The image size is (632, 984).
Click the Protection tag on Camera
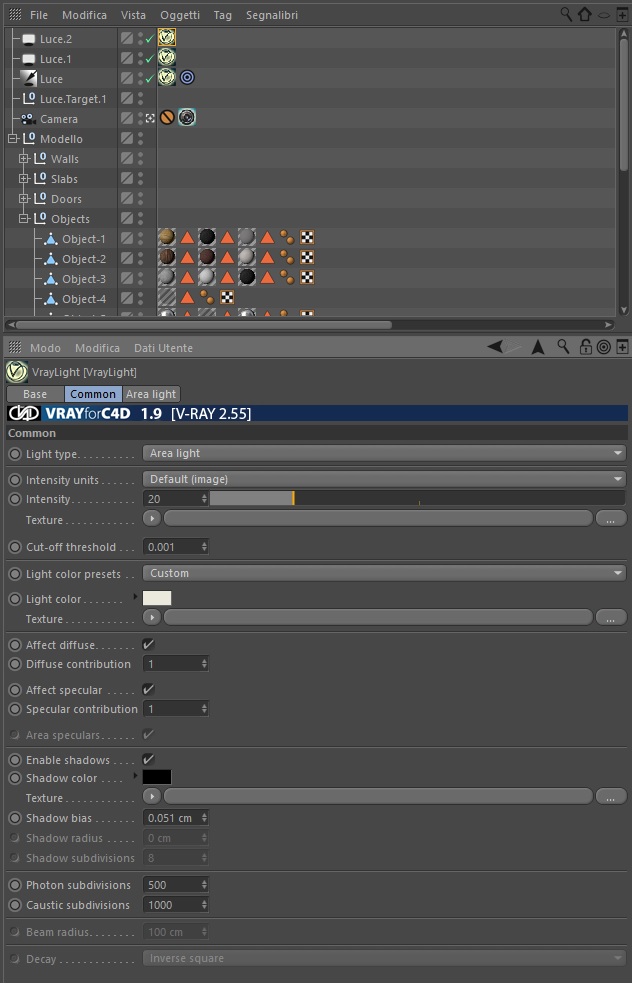[x=166, y=117]
